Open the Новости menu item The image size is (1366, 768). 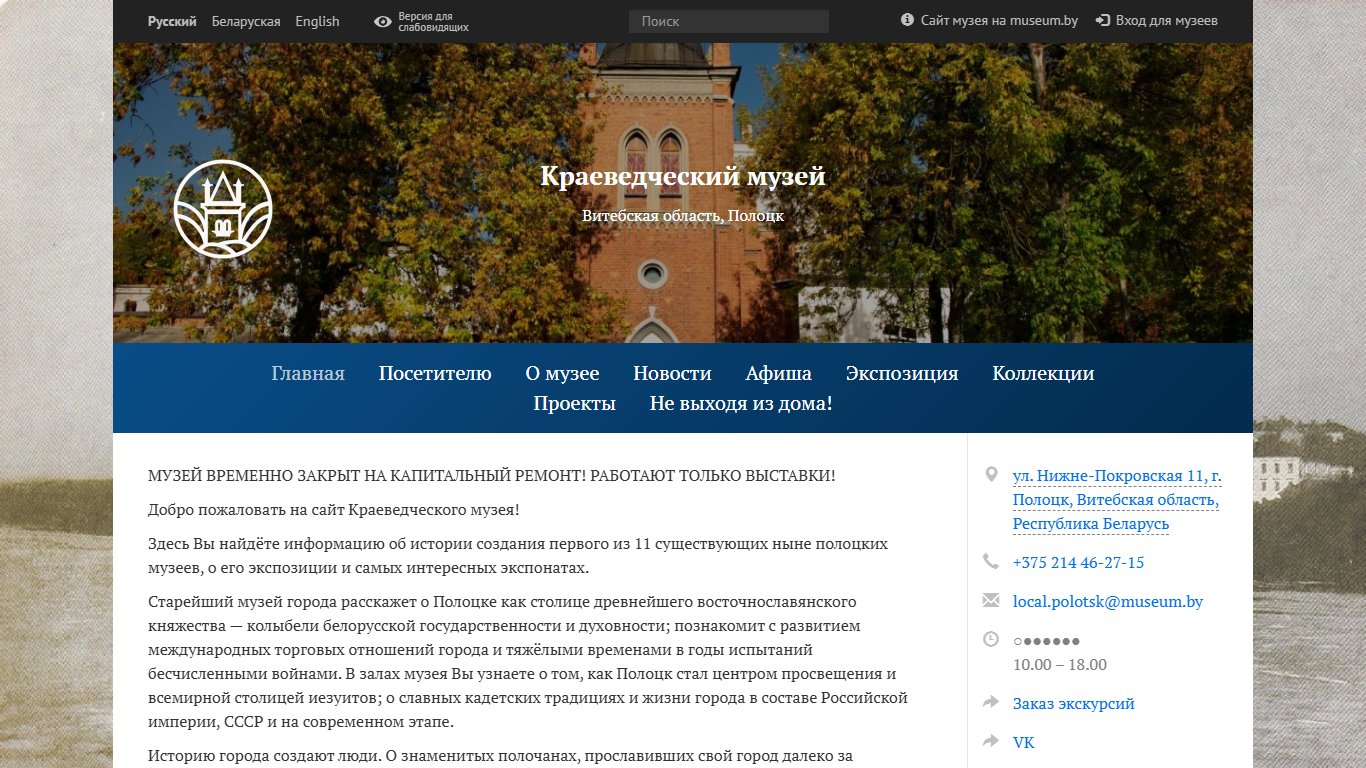pyautogui.click(x=672, y=373)
